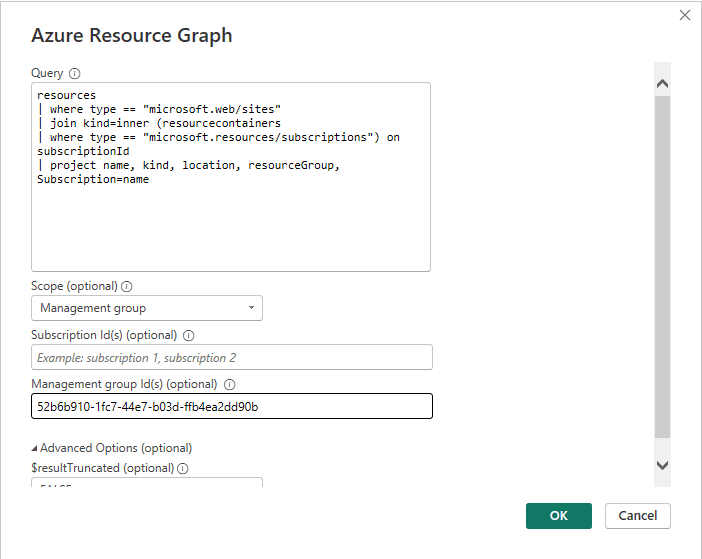The image size is (702, 559).
Task: Click the Query info icon
Action: (75, 73)
